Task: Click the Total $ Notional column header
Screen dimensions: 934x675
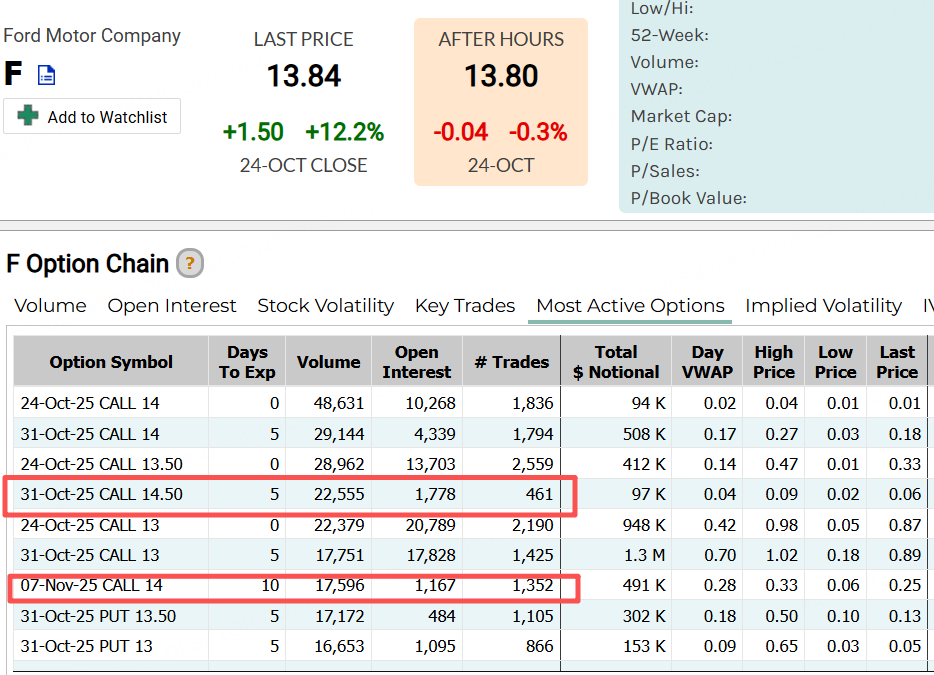Action: click(615, 362)
